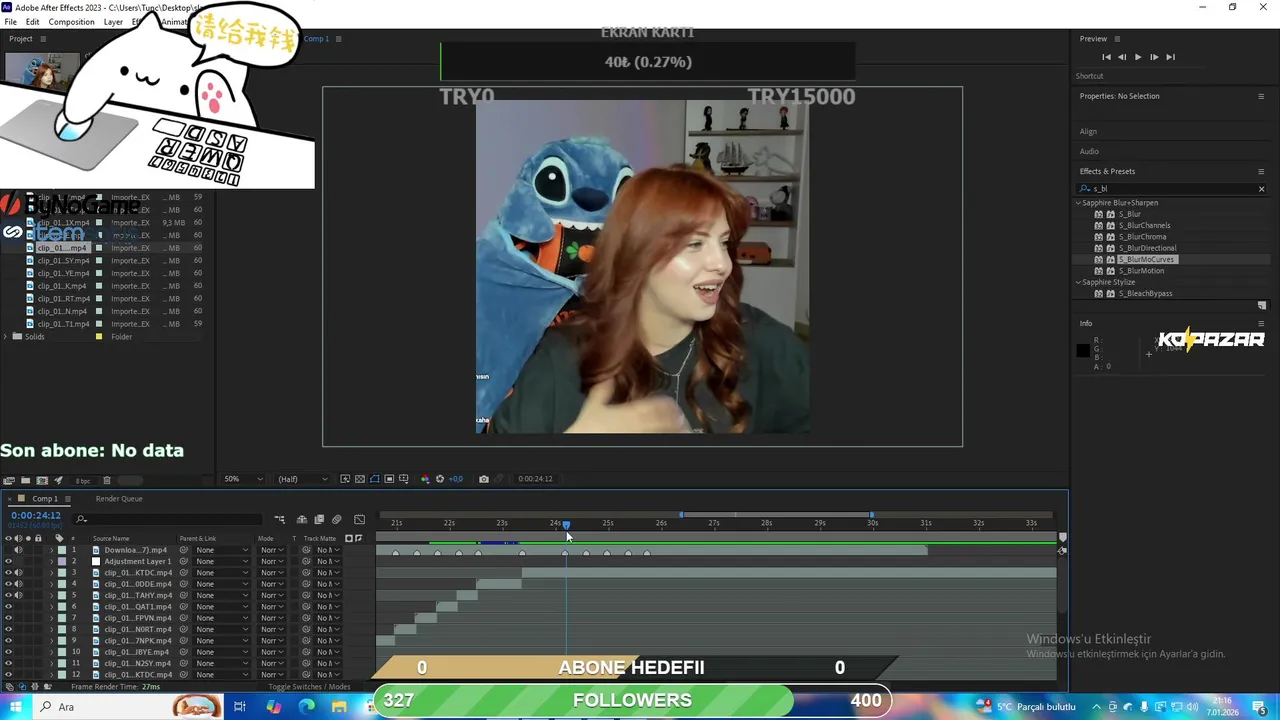The image size is (1280, 720).
Task: Open the Properties panel menu
Action: pyautogui.click(x=1261, y=96)
